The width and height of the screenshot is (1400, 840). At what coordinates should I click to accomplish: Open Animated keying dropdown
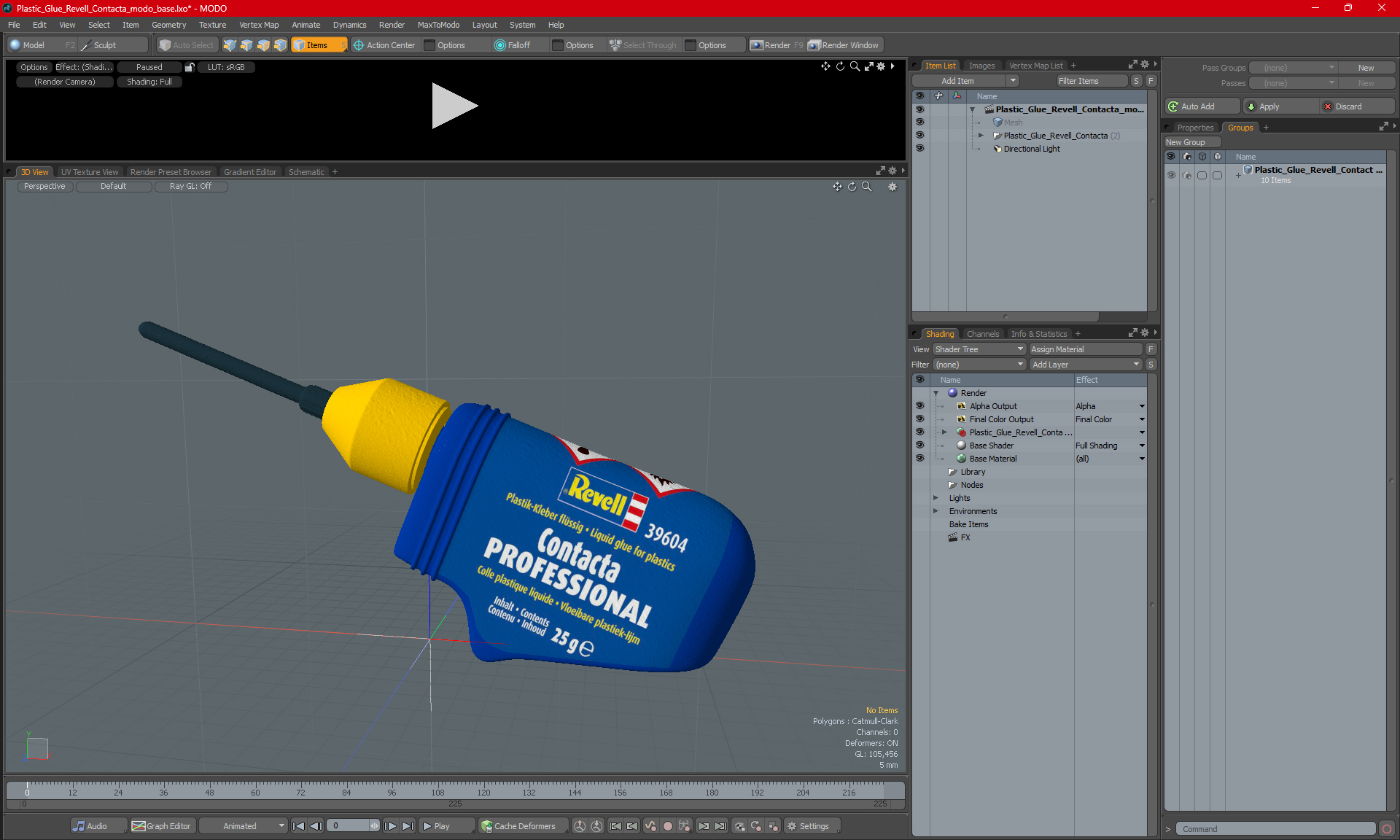pos(243,826)
